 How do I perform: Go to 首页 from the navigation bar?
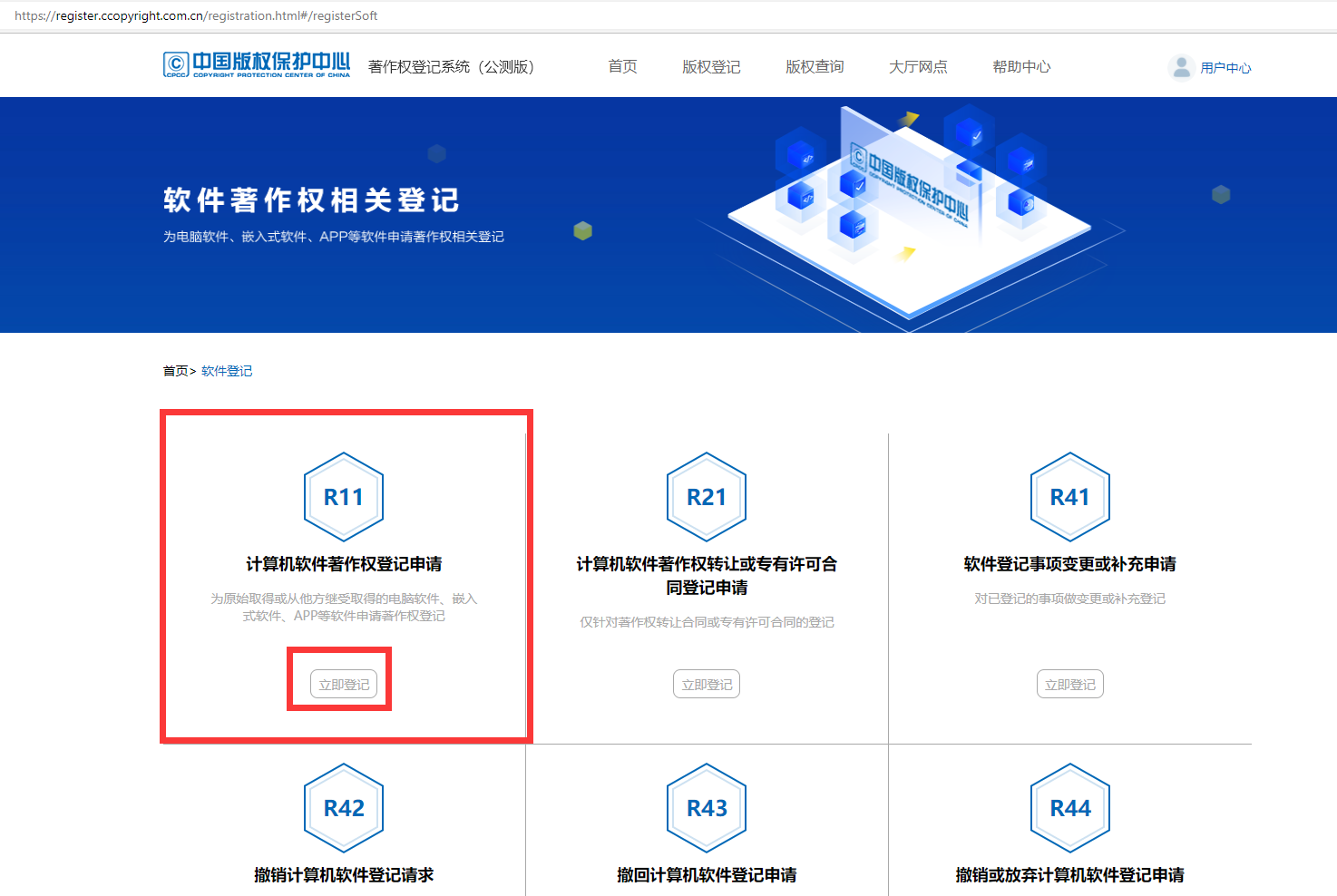point(622,66)
